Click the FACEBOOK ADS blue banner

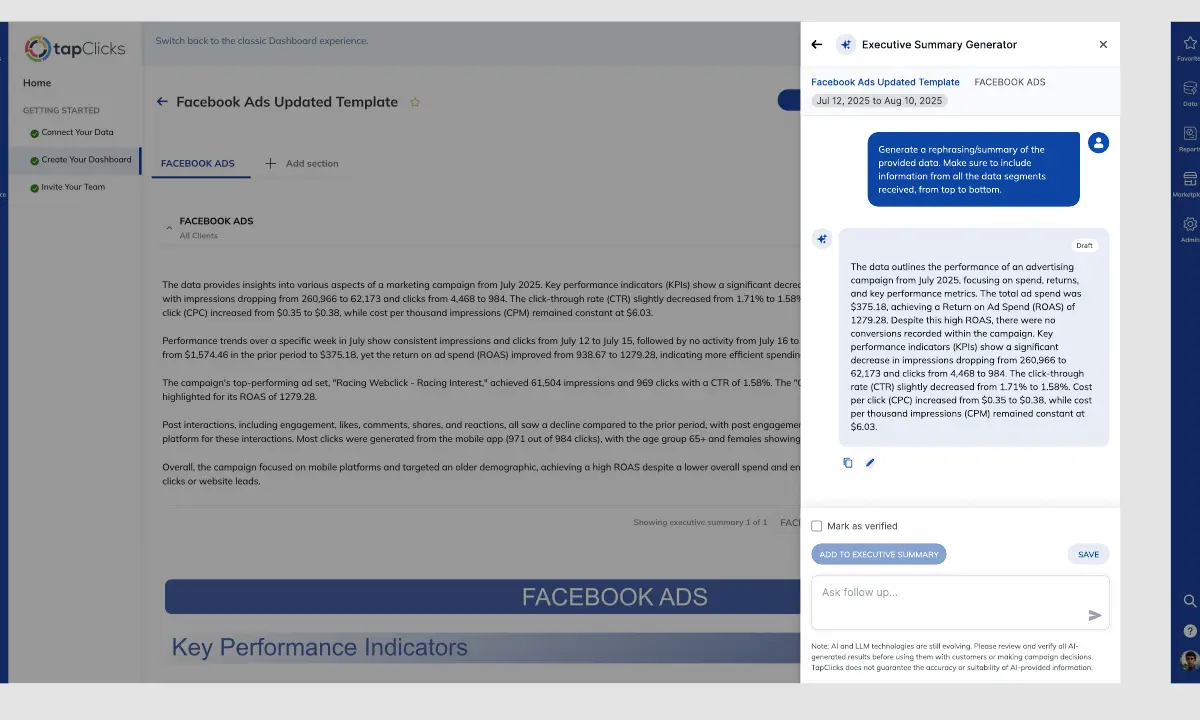483,597
